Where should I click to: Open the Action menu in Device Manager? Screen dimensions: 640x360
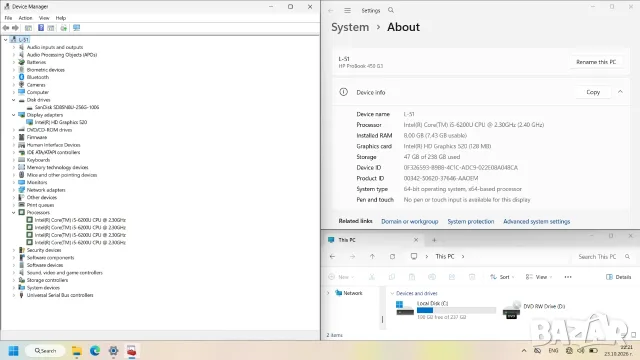(25, 18)
